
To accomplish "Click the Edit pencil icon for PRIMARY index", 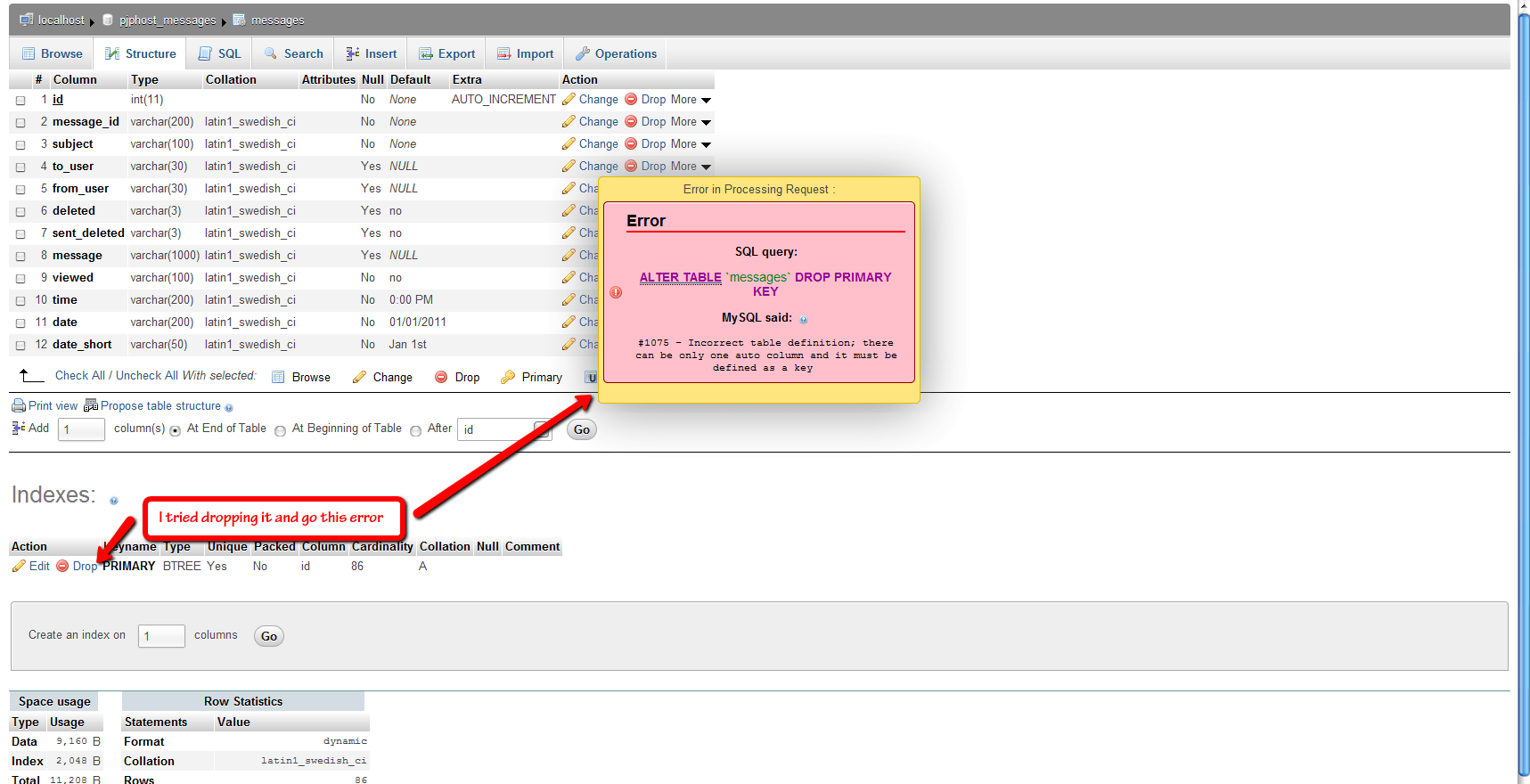I will [x=19, y=566].
